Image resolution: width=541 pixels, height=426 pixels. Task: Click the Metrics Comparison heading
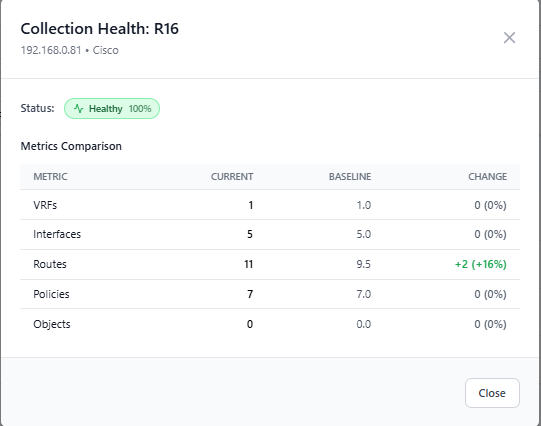[x=71, y=146]
